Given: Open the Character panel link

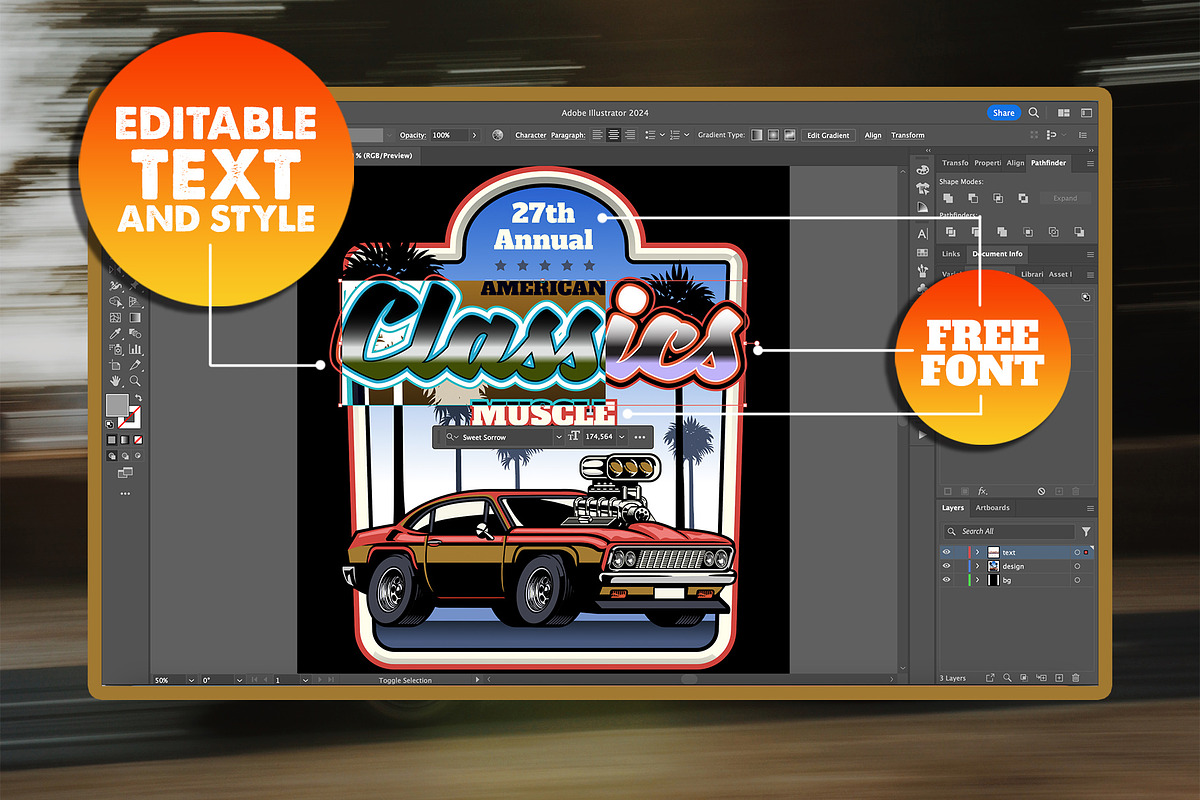Looking at the screenshot, I should coord(531,135).
